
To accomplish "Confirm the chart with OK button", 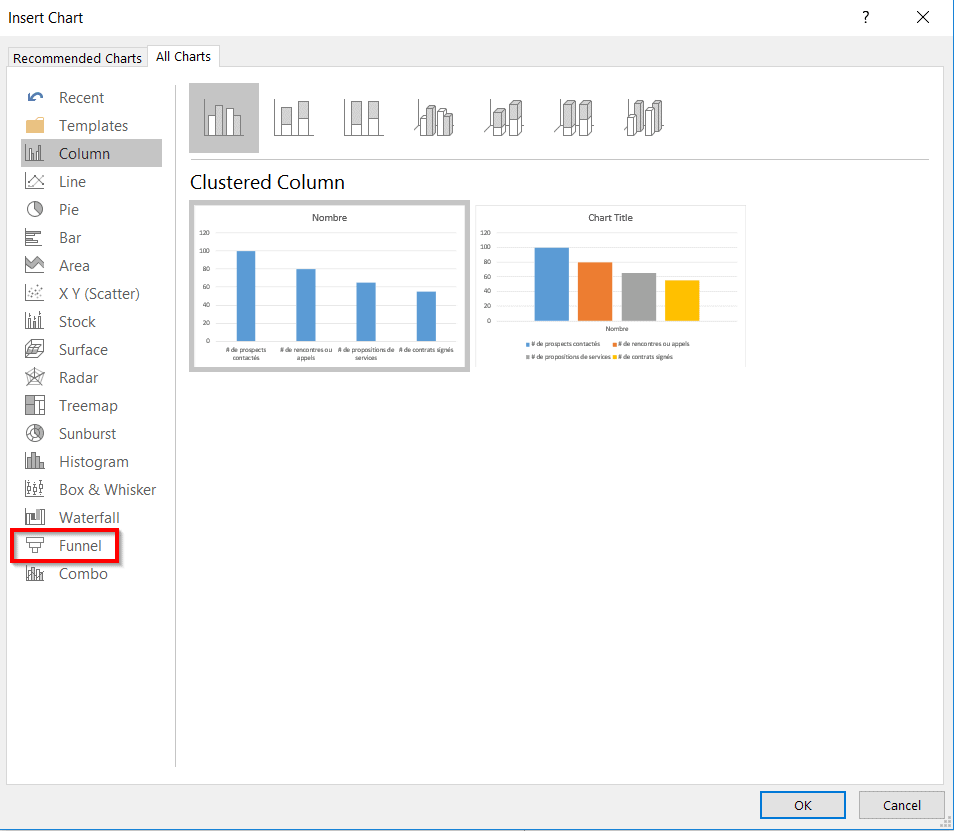I will pyautogui.click(x=803, y=805).
